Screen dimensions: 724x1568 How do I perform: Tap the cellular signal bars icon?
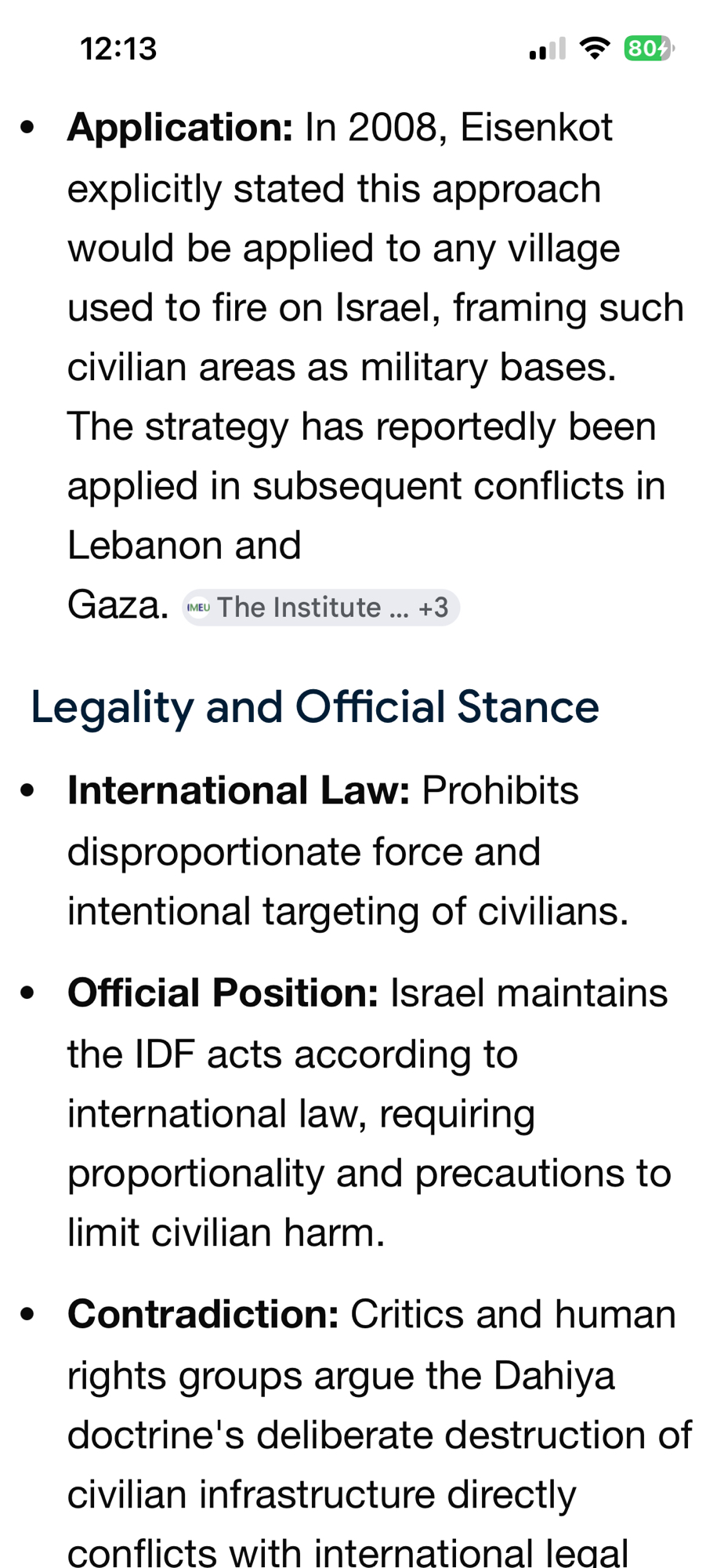tap(547, 49)
